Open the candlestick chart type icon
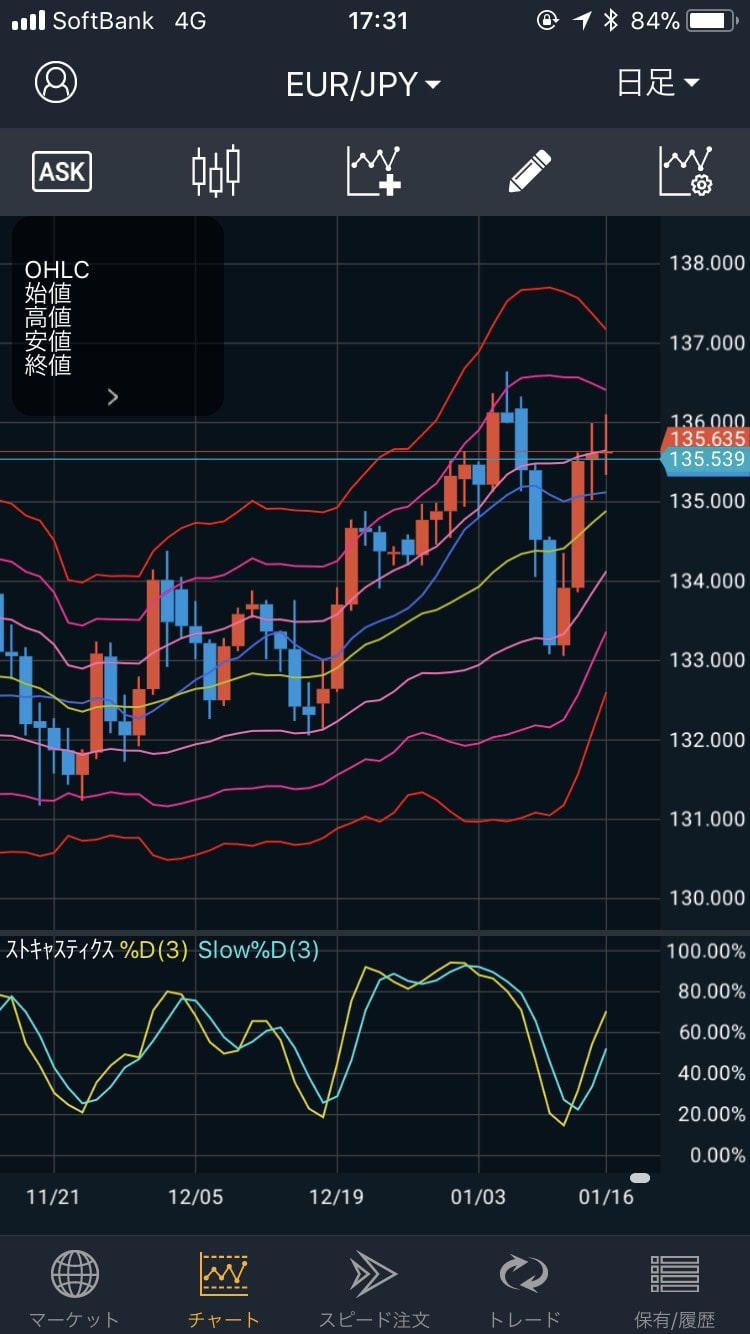750x1334 pixels. 216,171
